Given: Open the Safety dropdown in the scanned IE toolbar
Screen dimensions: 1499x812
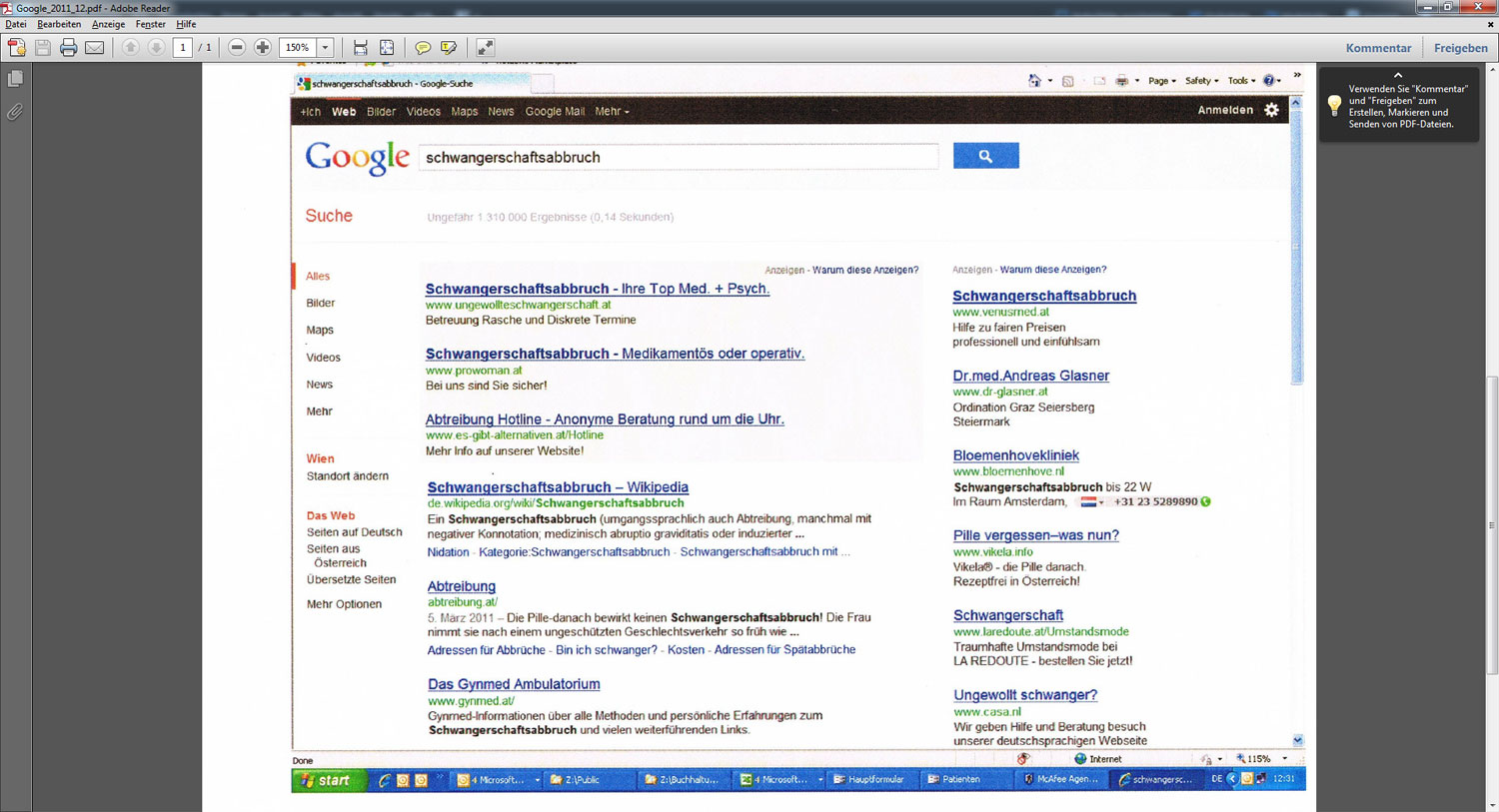Looking at the screenshot, I should [1201, 81].
